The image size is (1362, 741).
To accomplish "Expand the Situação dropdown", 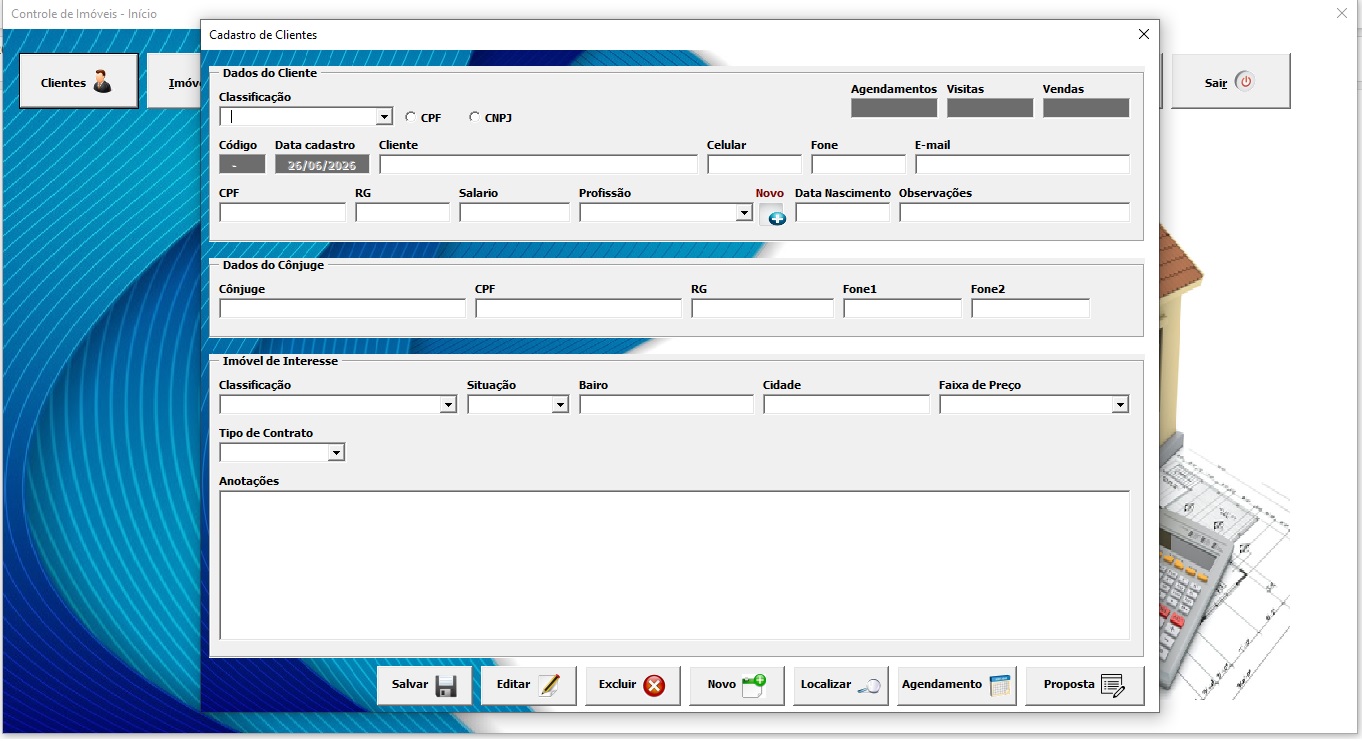I will pos(560,405).
